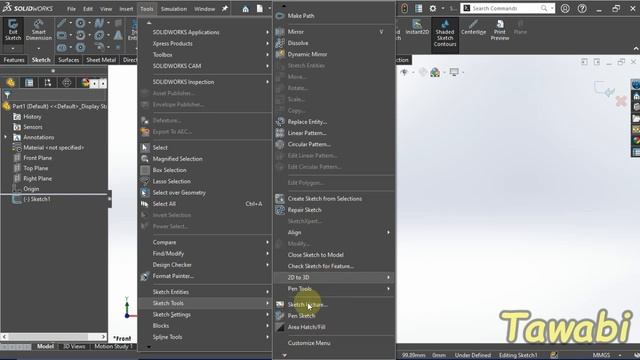Viewport: 640px width, 360px height.
Task: Click the traffic light rebuild icon
Action: (x=404, y=8)
